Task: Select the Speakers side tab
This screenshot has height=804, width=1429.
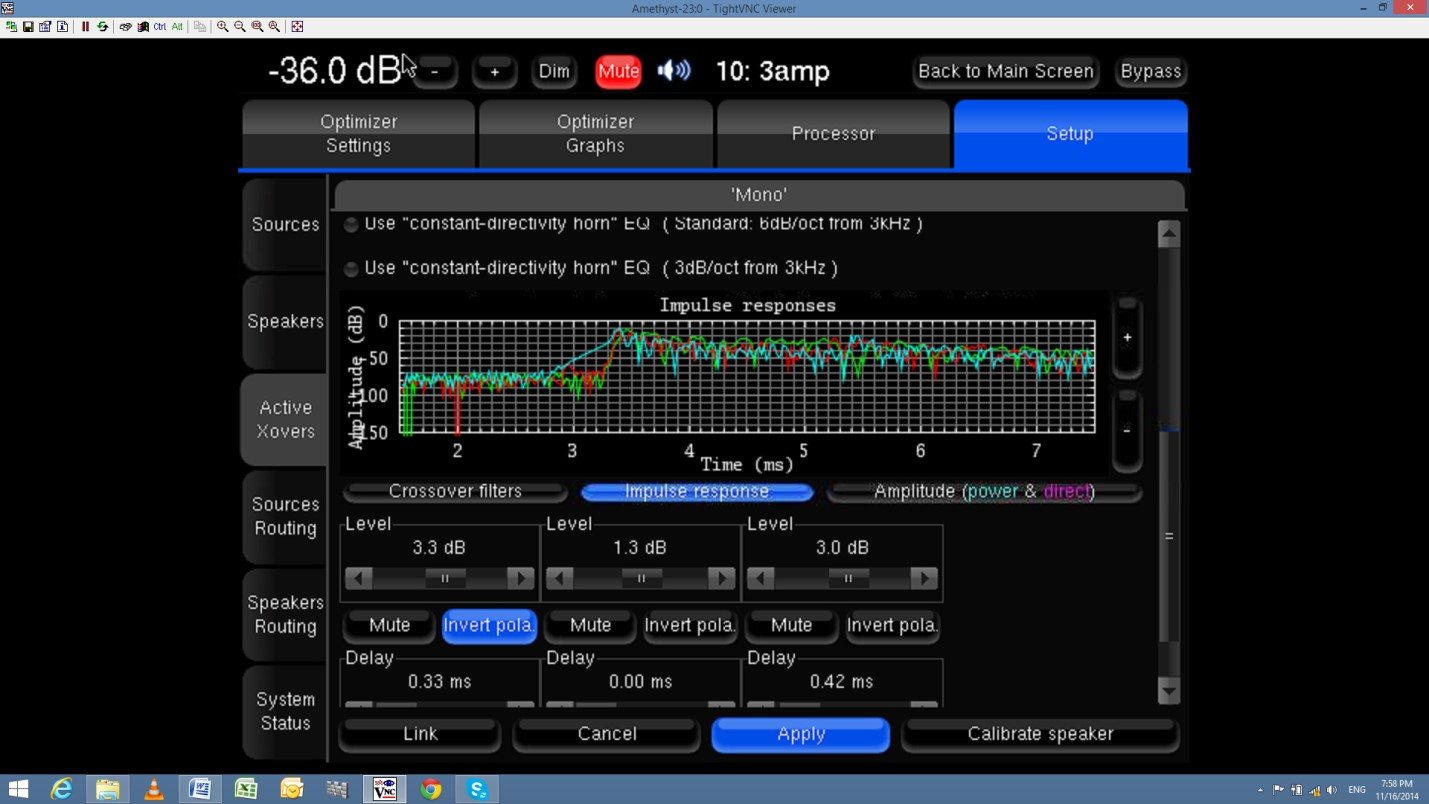Action: tap(285, 321)
